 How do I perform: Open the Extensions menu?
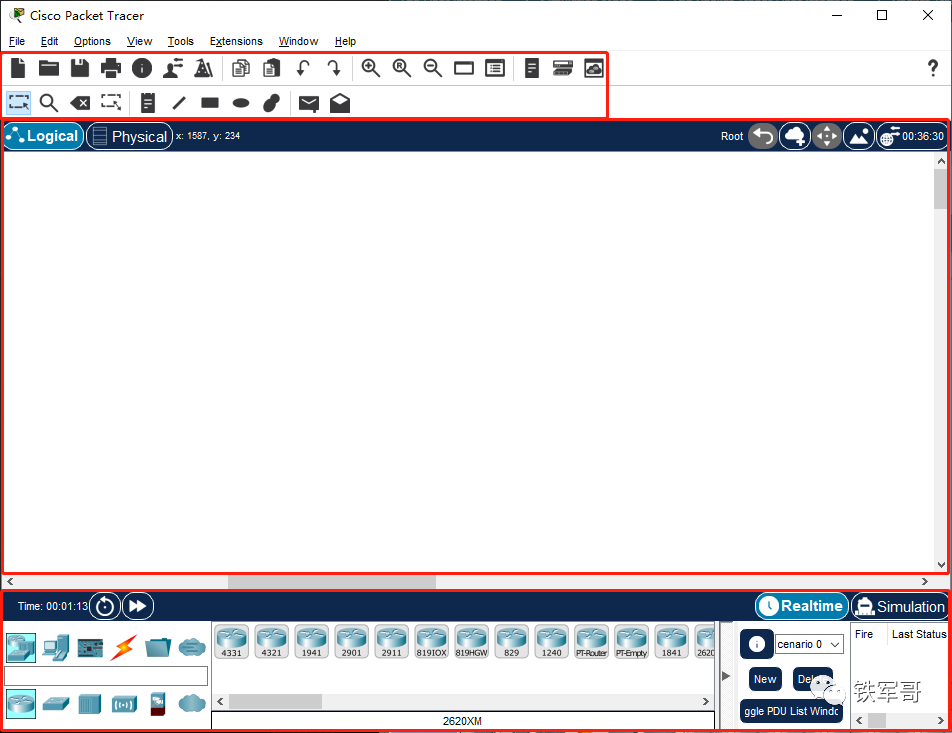[x=236, y=41]
